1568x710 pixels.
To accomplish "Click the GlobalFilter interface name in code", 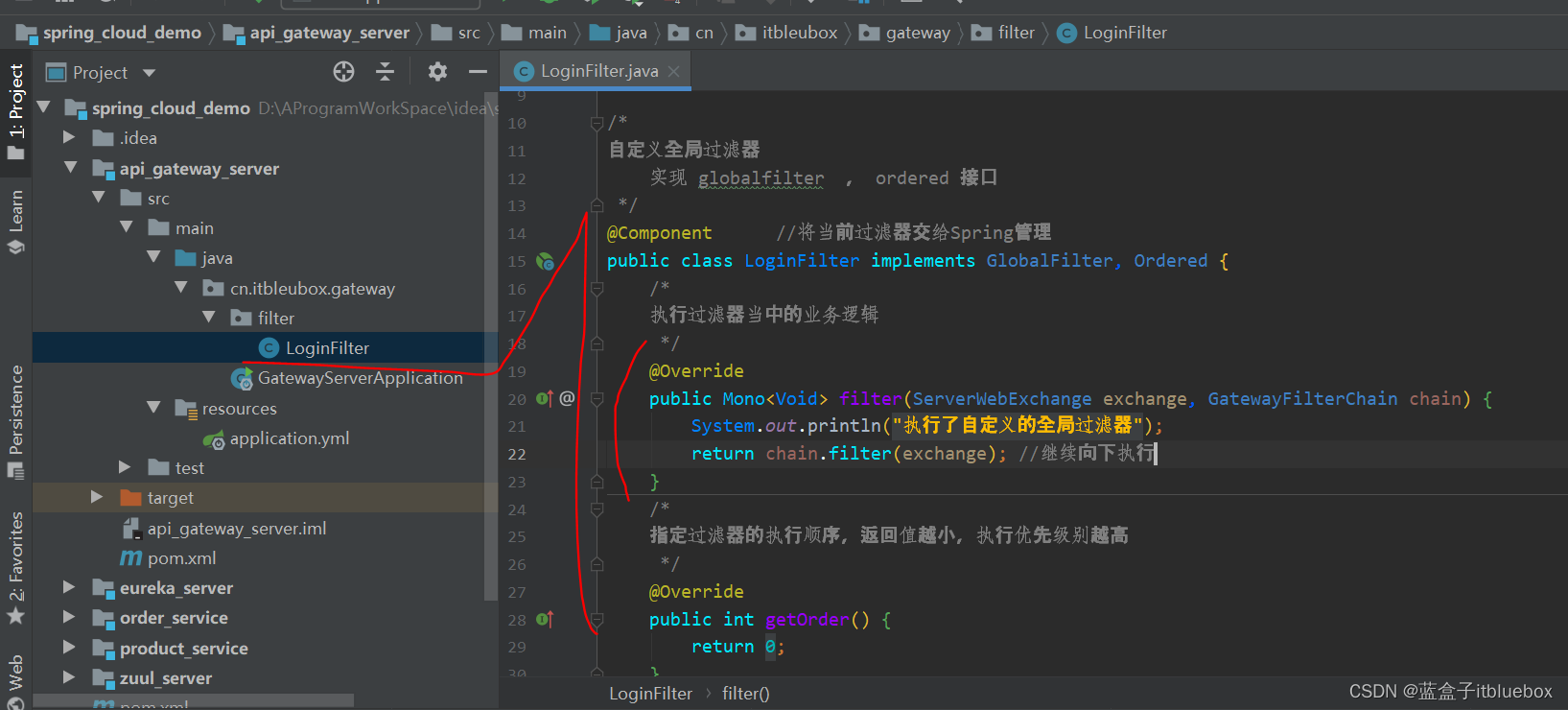I will (x=1049, y=261).
